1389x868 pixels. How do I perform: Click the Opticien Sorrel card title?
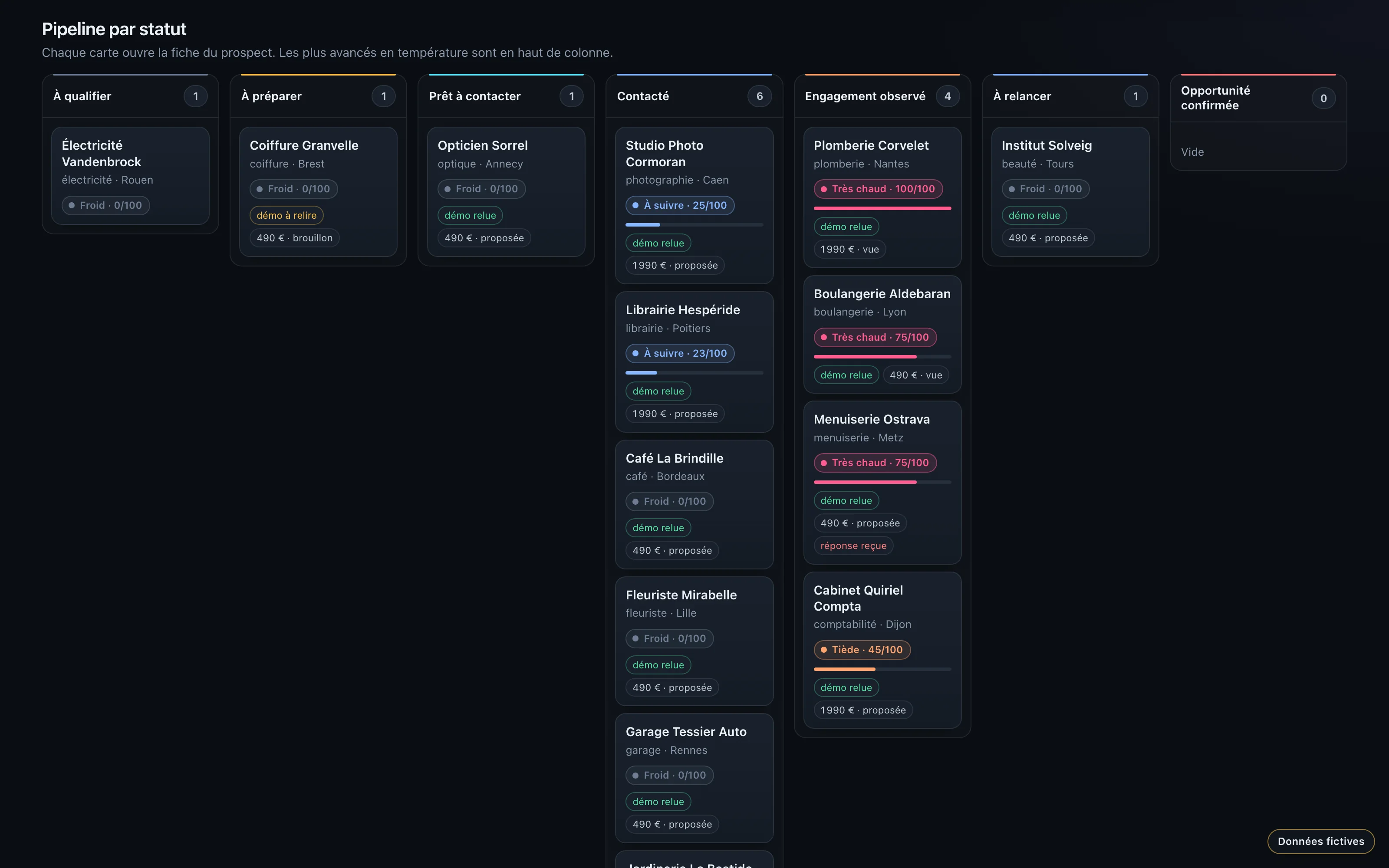tap(482, 145)
